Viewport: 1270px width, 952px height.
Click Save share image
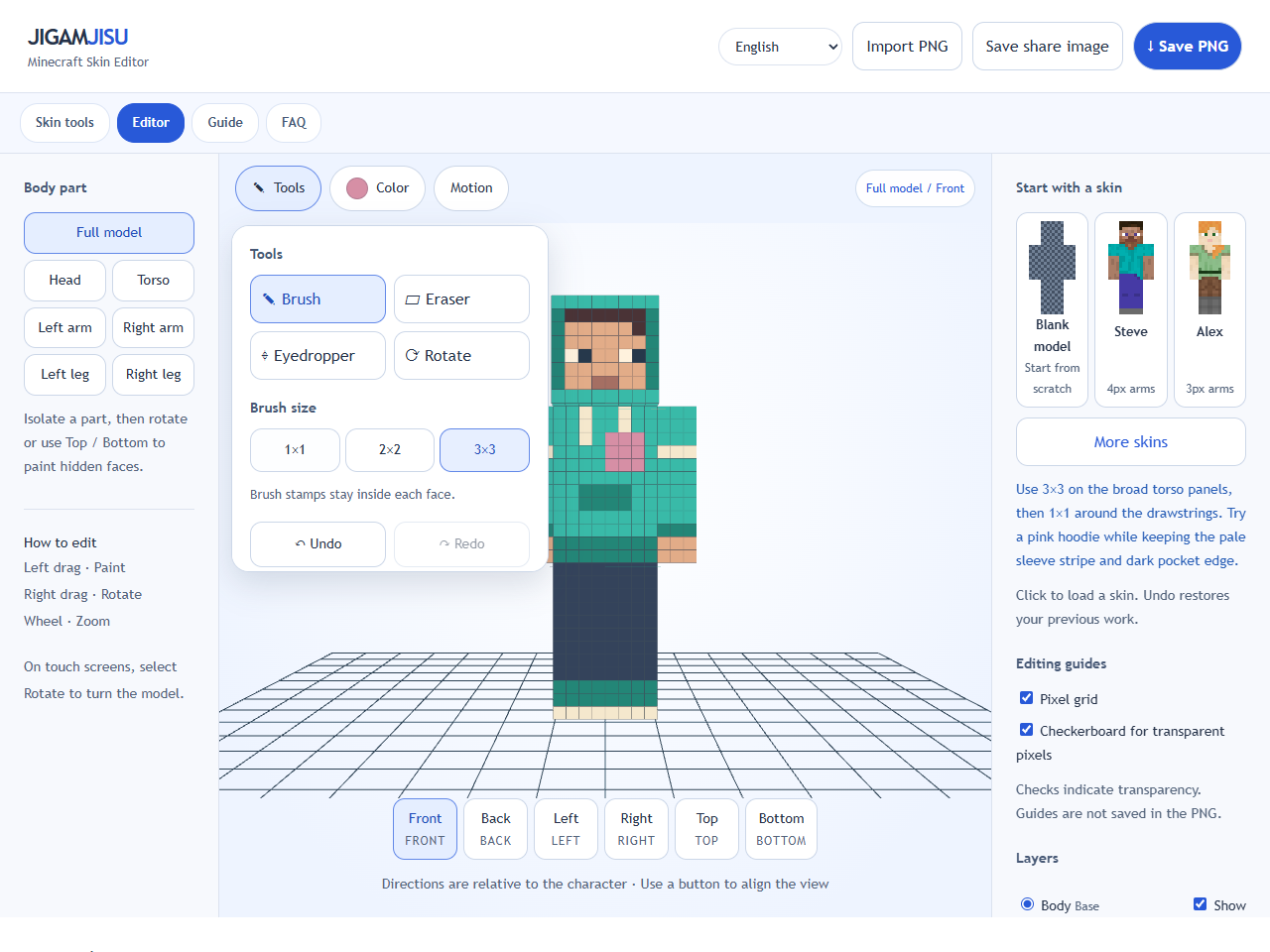[1048, 47]
